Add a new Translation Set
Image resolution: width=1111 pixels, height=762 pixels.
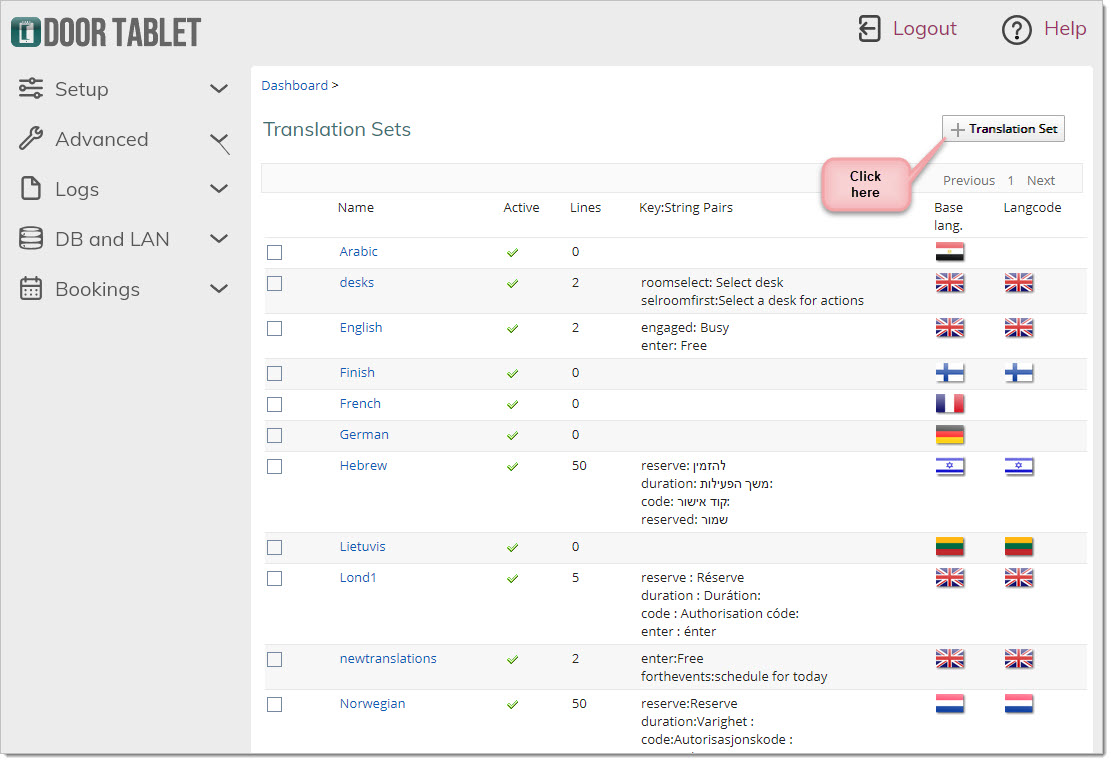1003,129
